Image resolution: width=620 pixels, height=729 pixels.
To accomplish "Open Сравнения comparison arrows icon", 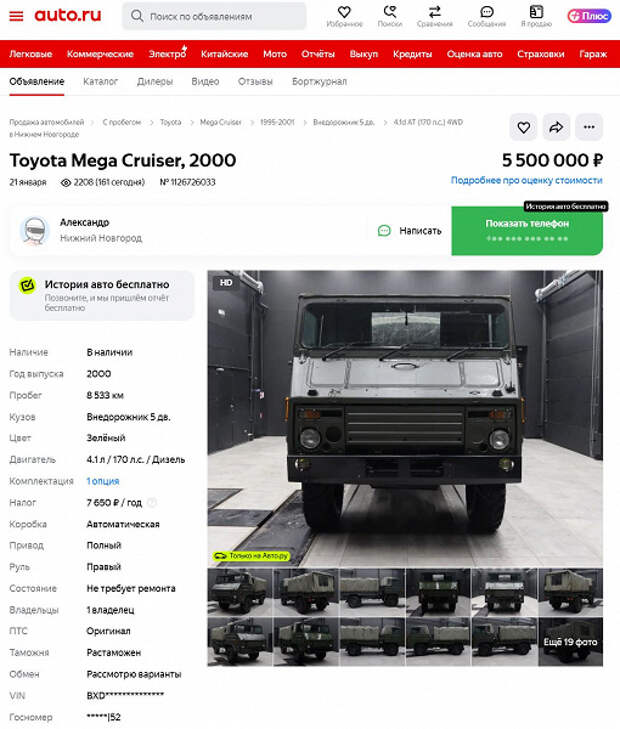I will tap(435, 12).
